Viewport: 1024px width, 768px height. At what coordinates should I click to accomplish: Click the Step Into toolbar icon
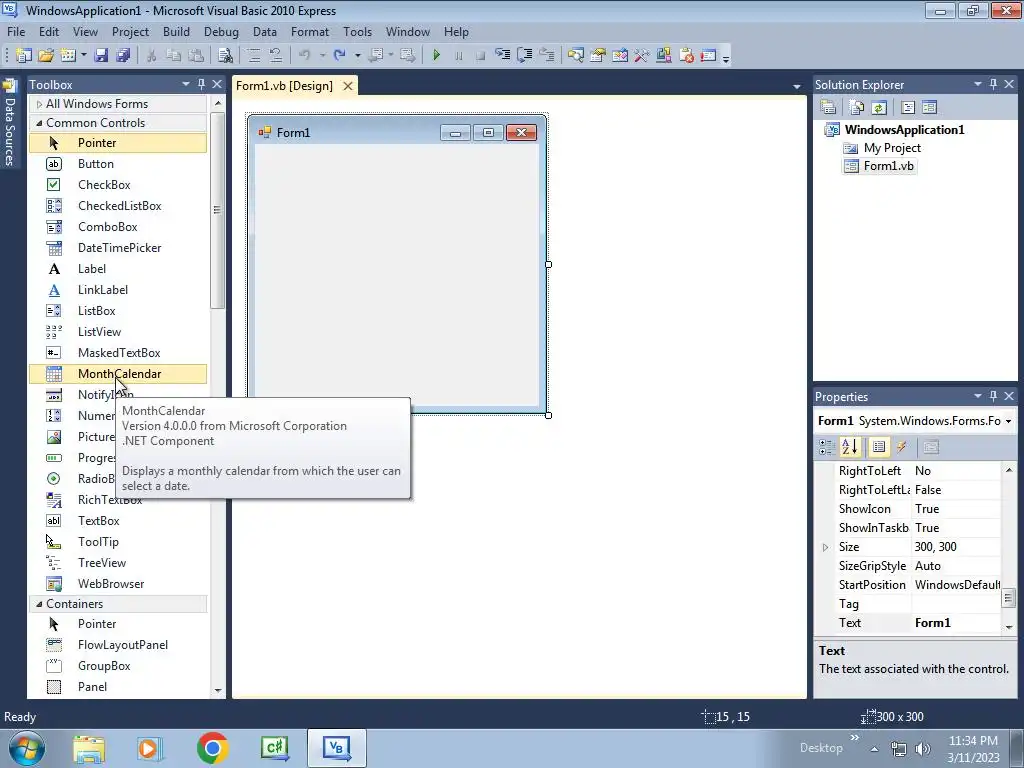point(502,56)
